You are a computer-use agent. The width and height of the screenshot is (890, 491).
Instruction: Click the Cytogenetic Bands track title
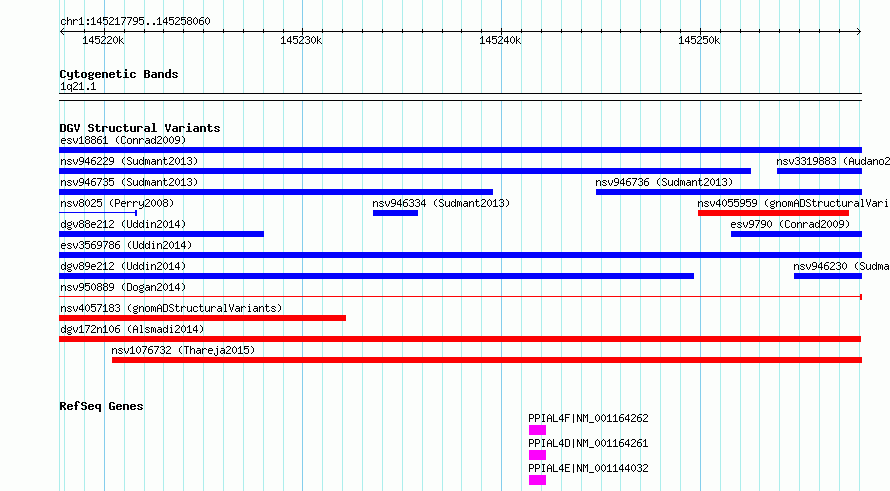click(x=119, y=74)
